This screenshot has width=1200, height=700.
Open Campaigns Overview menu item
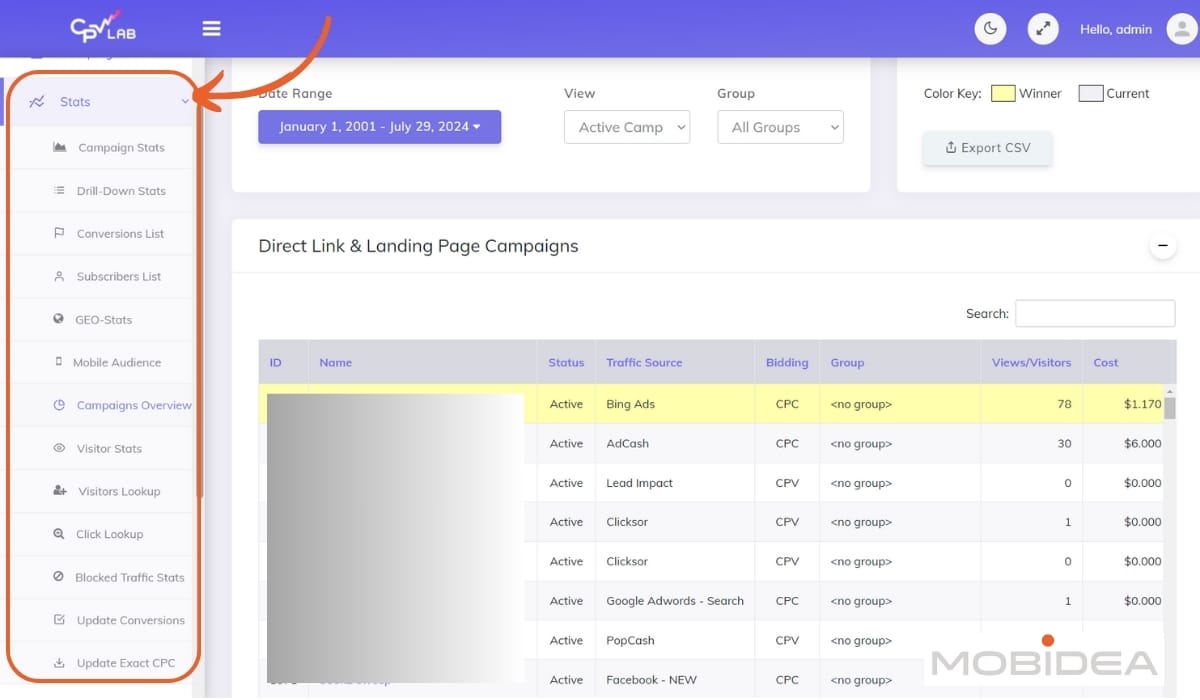point(134,405)
